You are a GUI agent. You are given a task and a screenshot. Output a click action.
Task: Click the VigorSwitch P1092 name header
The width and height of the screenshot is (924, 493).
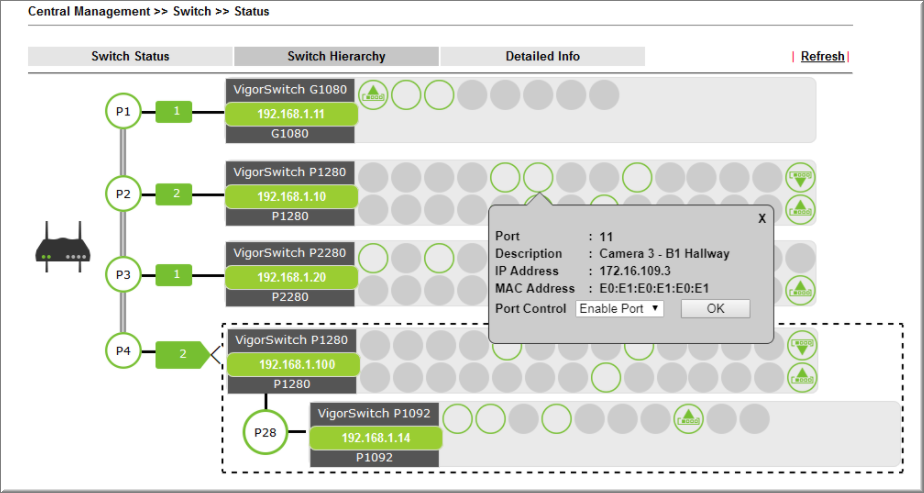pos(375,413)
